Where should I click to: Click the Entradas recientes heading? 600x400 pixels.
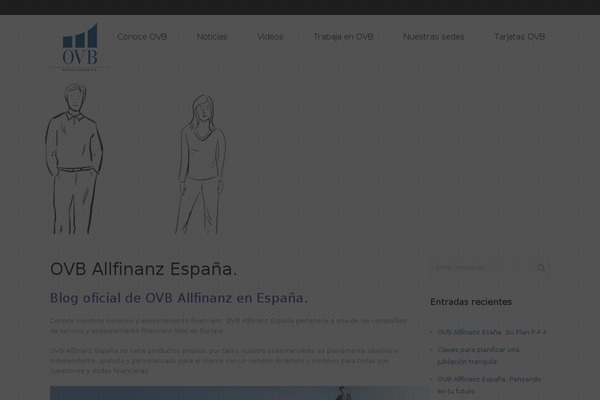471,302
